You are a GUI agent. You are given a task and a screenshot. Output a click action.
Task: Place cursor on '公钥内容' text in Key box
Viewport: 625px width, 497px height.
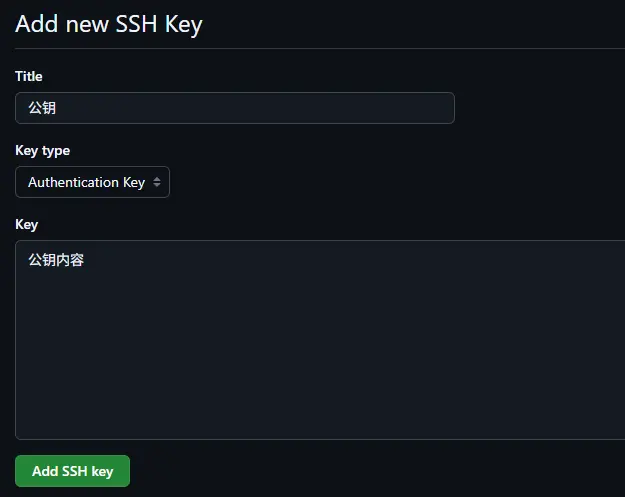click(x=56, y=260)
